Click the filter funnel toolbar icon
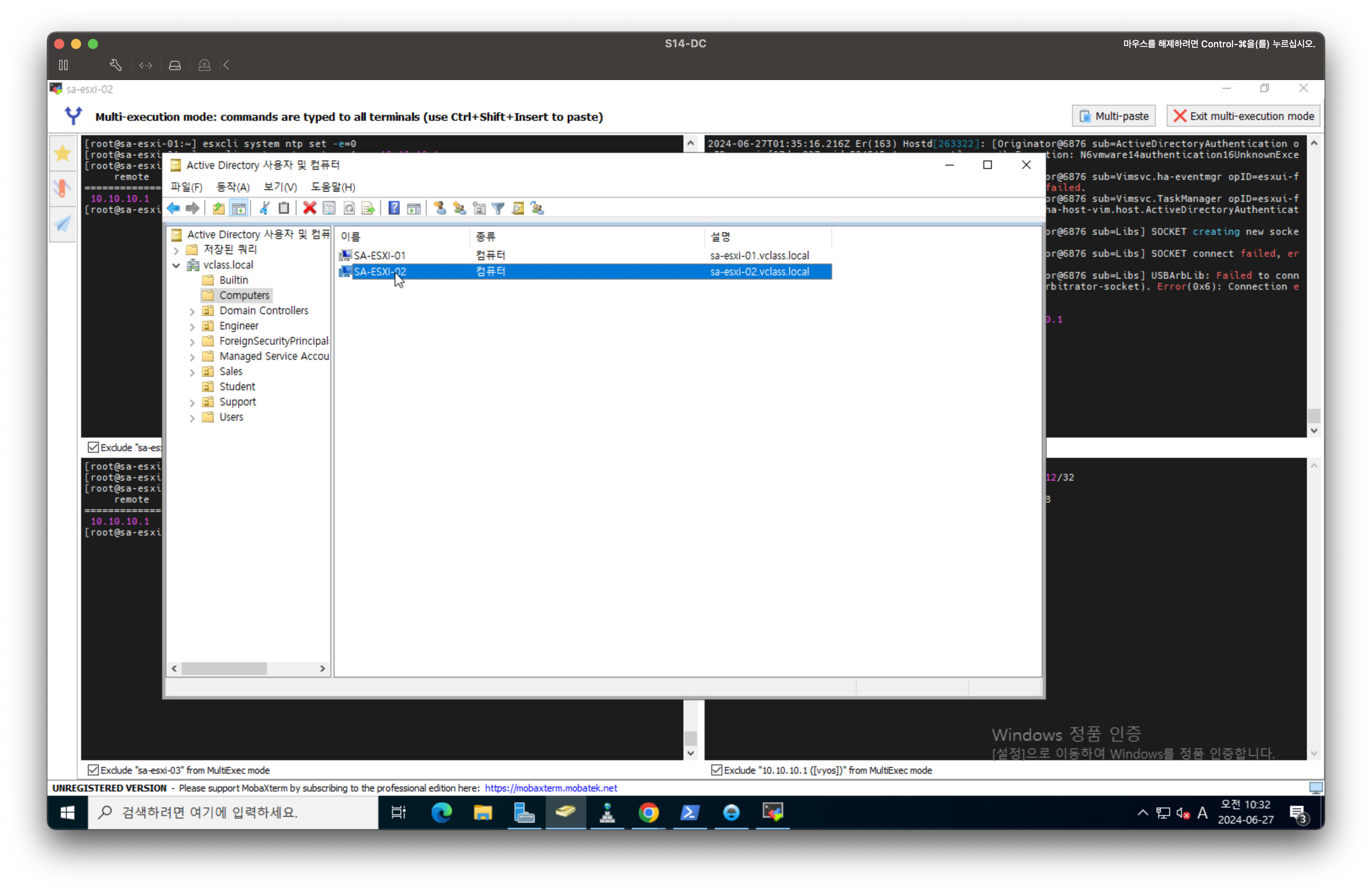This screenshot has height=892, width=1372. pos(498,208)
